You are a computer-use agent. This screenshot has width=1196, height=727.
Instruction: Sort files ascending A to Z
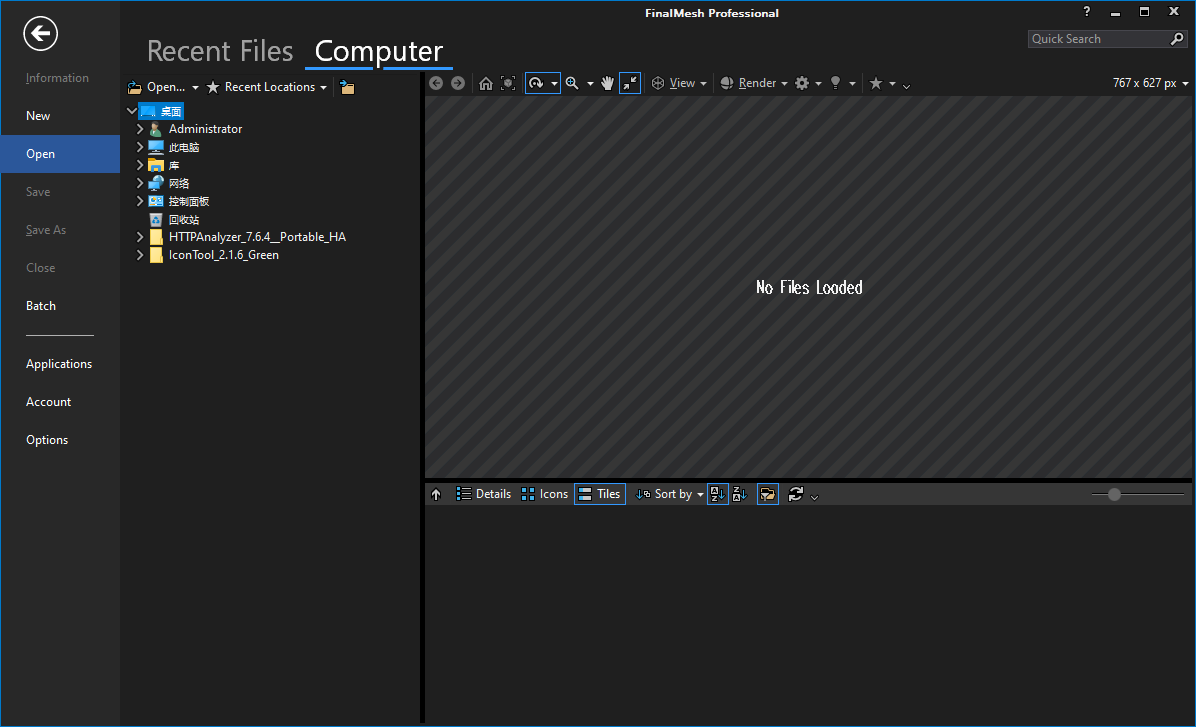pos(718,494)
